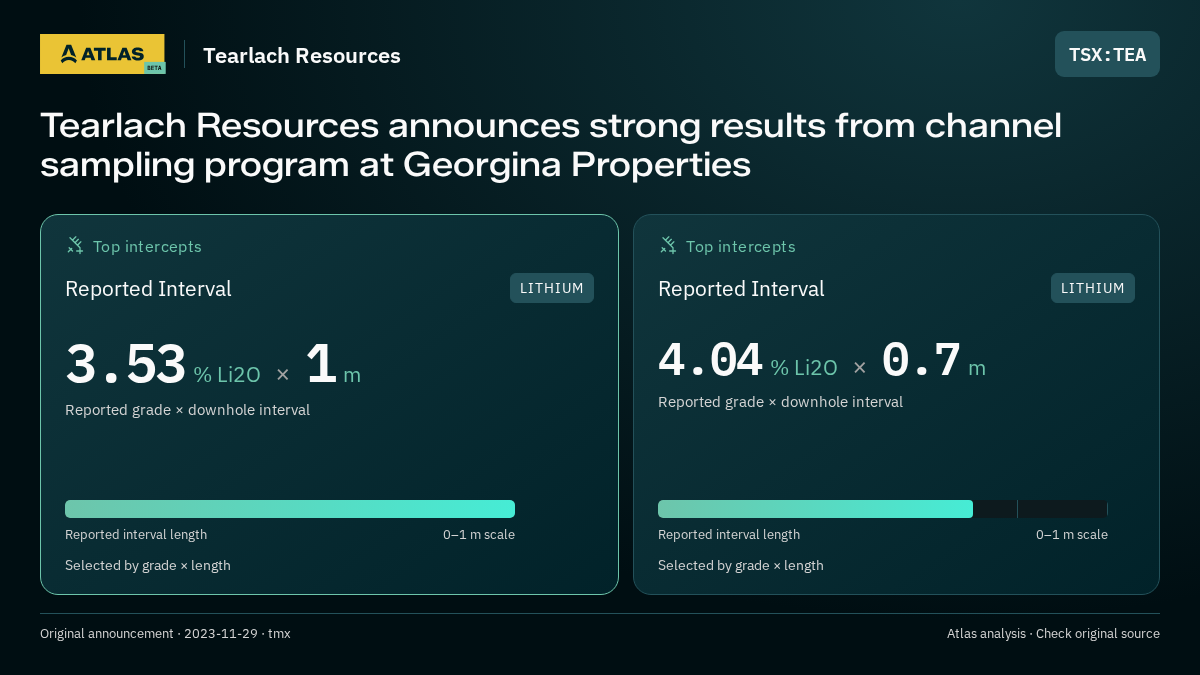Click 'Reported interval length' in the 3.53 card

pos(136,535)
